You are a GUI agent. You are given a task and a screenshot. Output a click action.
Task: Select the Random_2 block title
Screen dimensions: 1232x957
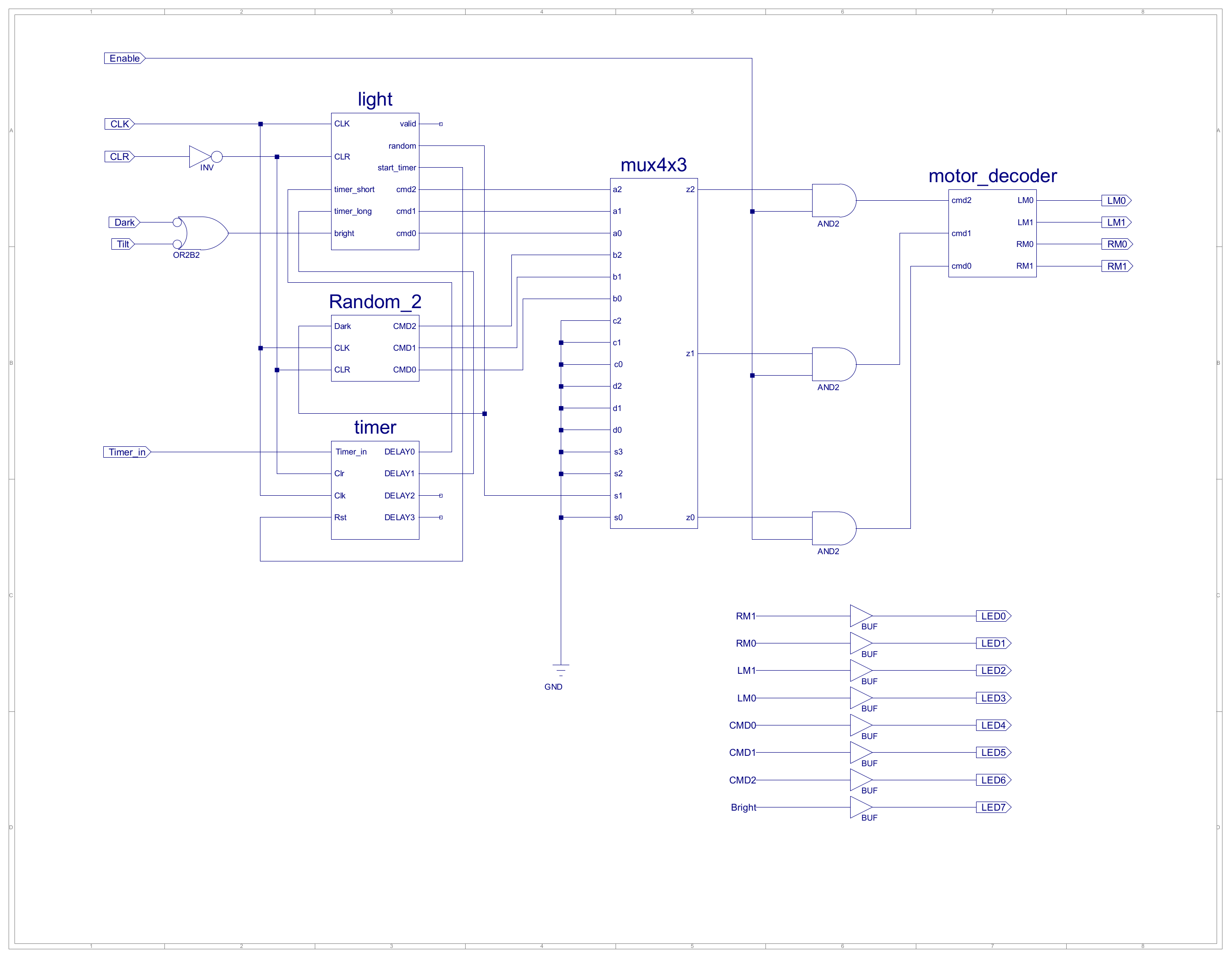coord(375,301)
